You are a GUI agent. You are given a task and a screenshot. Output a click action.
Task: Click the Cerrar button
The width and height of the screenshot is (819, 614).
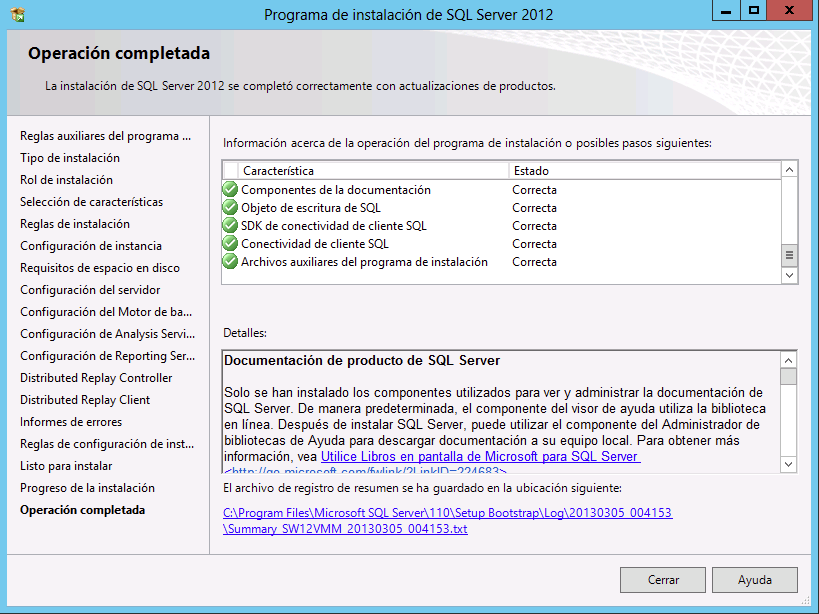tap(663, 580)
